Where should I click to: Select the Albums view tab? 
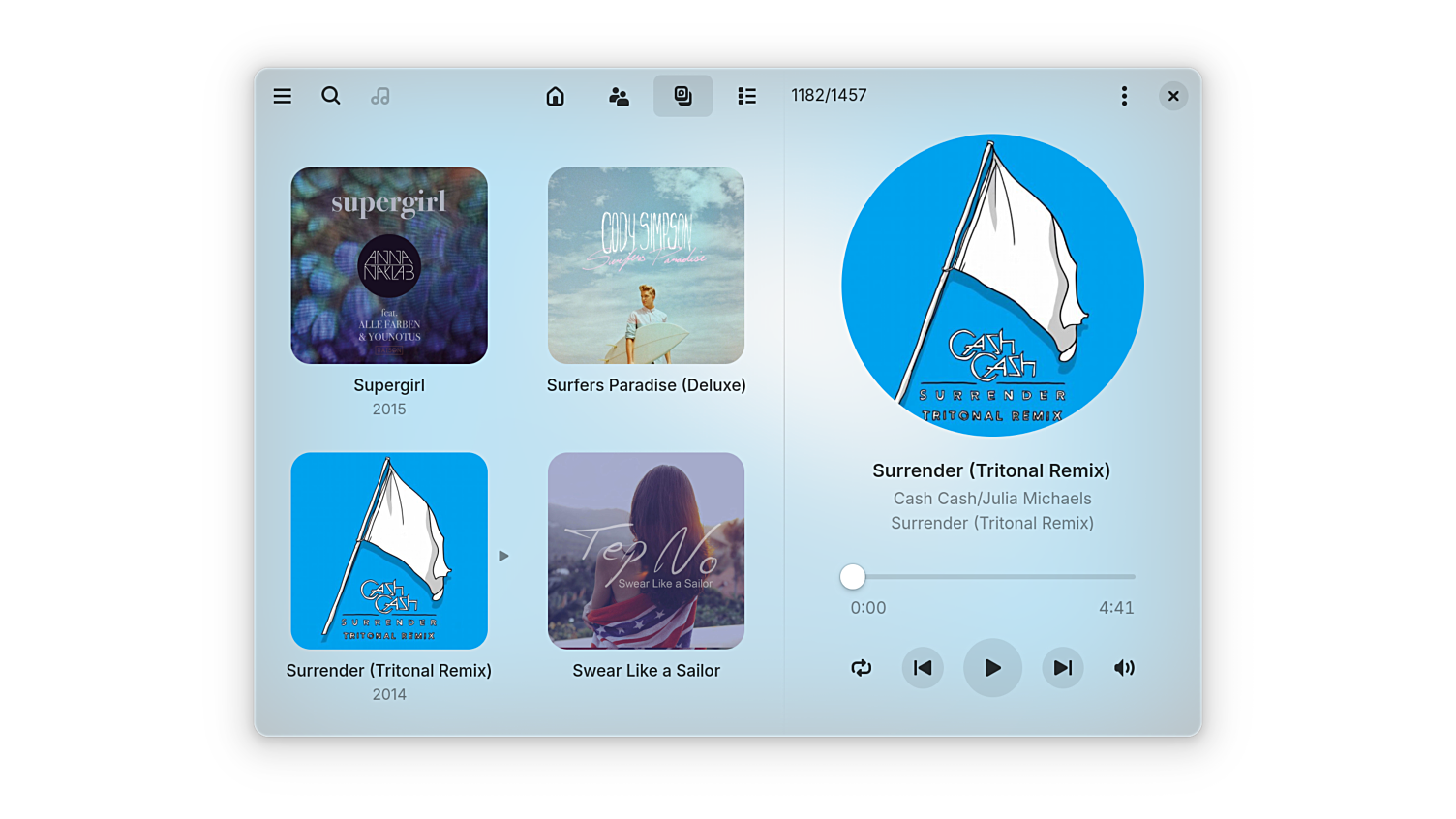click(x=682, y=96)
